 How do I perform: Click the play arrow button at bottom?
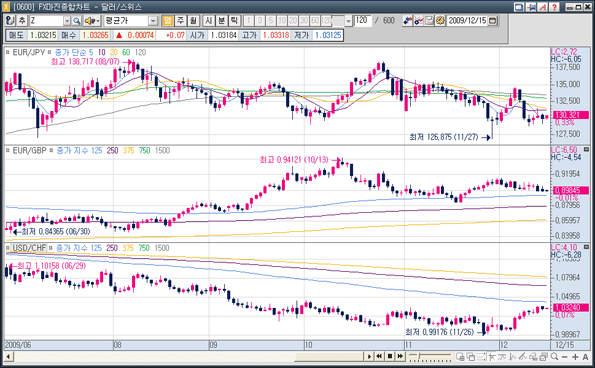[x=369, y=356]
